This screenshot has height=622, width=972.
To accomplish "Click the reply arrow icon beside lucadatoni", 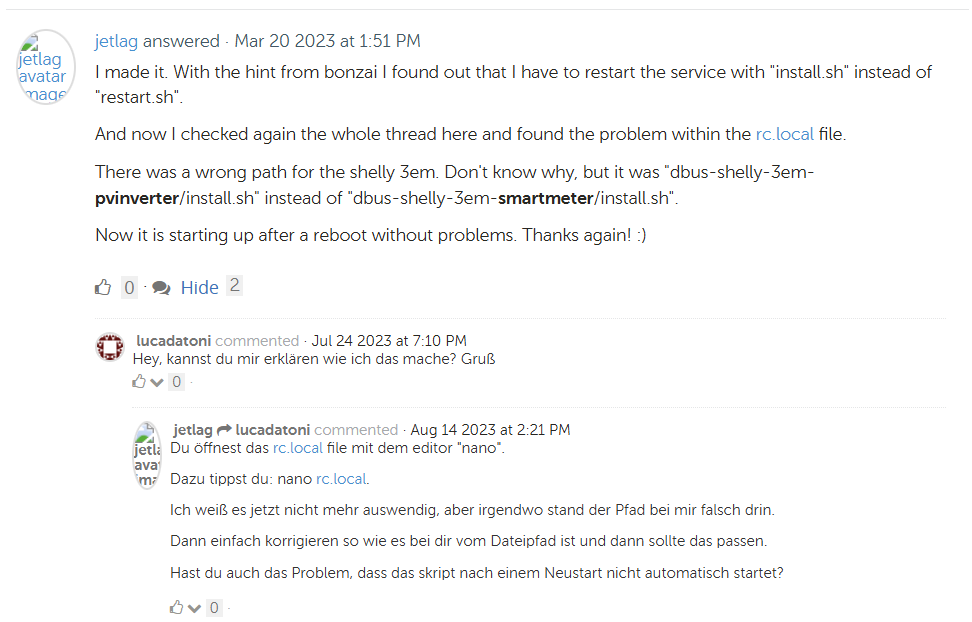I will [224, 430].
